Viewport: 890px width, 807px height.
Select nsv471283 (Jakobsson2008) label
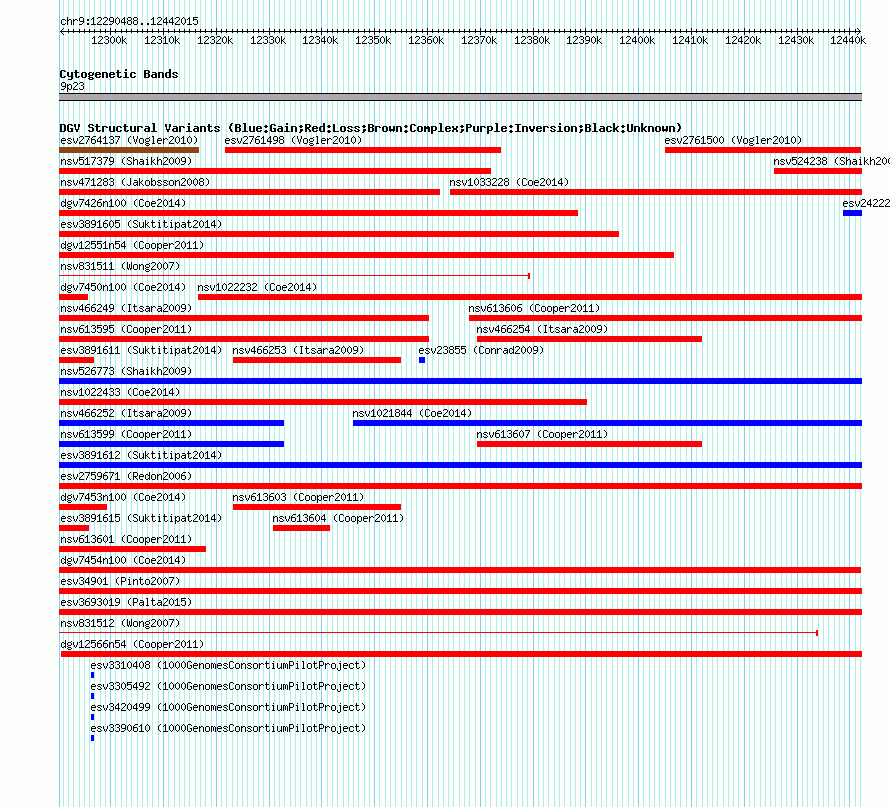pyautogui.click(x=135, y=182)
